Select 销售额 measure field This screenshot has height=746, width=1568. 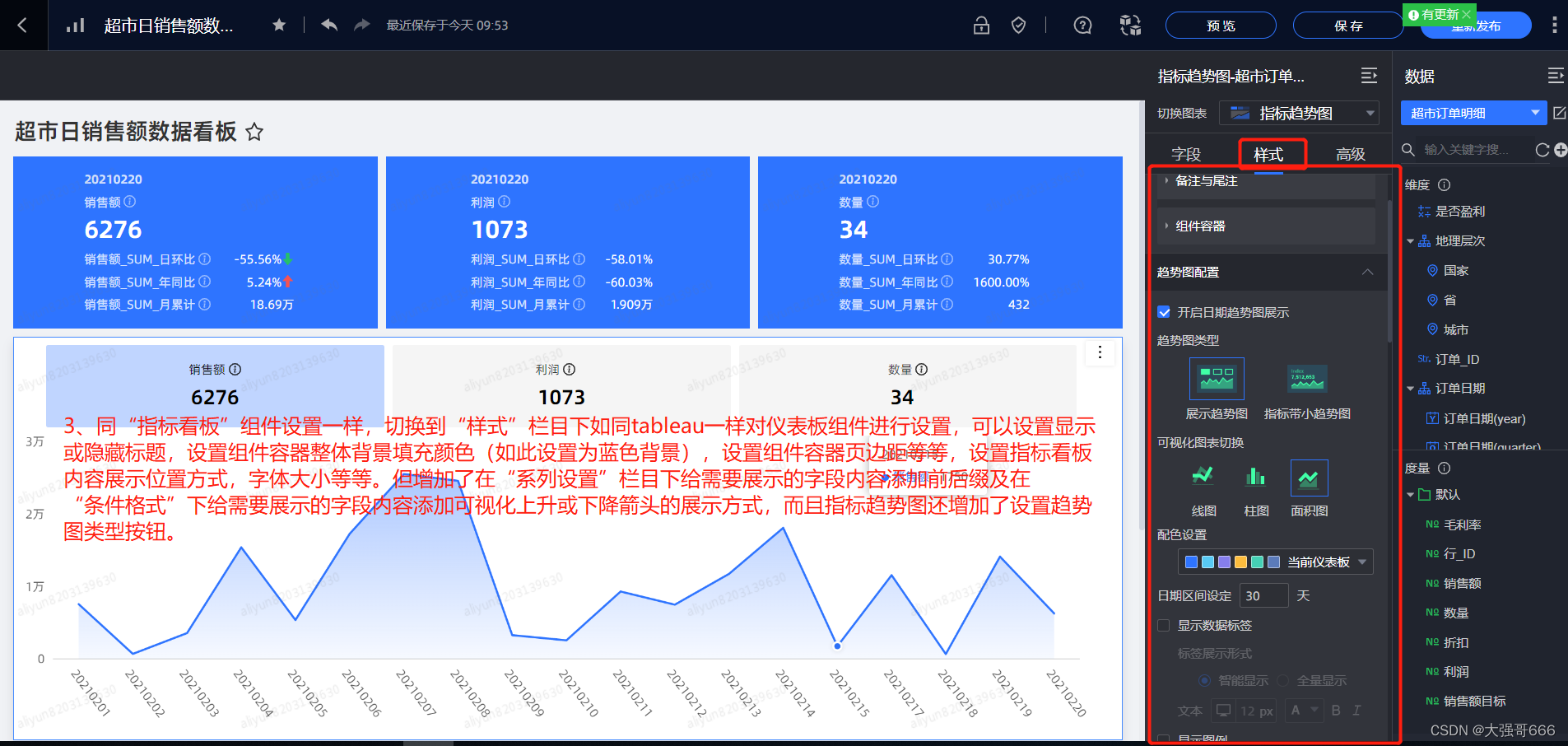coord(1463,584)
